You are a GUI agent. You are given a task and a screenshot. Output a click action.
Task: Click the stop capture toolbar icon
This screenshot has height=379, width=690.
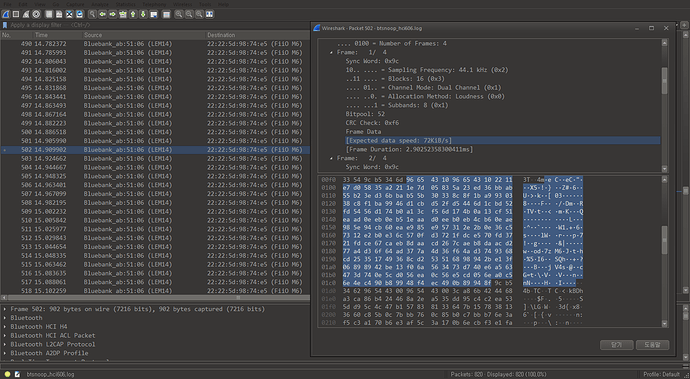pyautogui.click(x=16, y=14)
